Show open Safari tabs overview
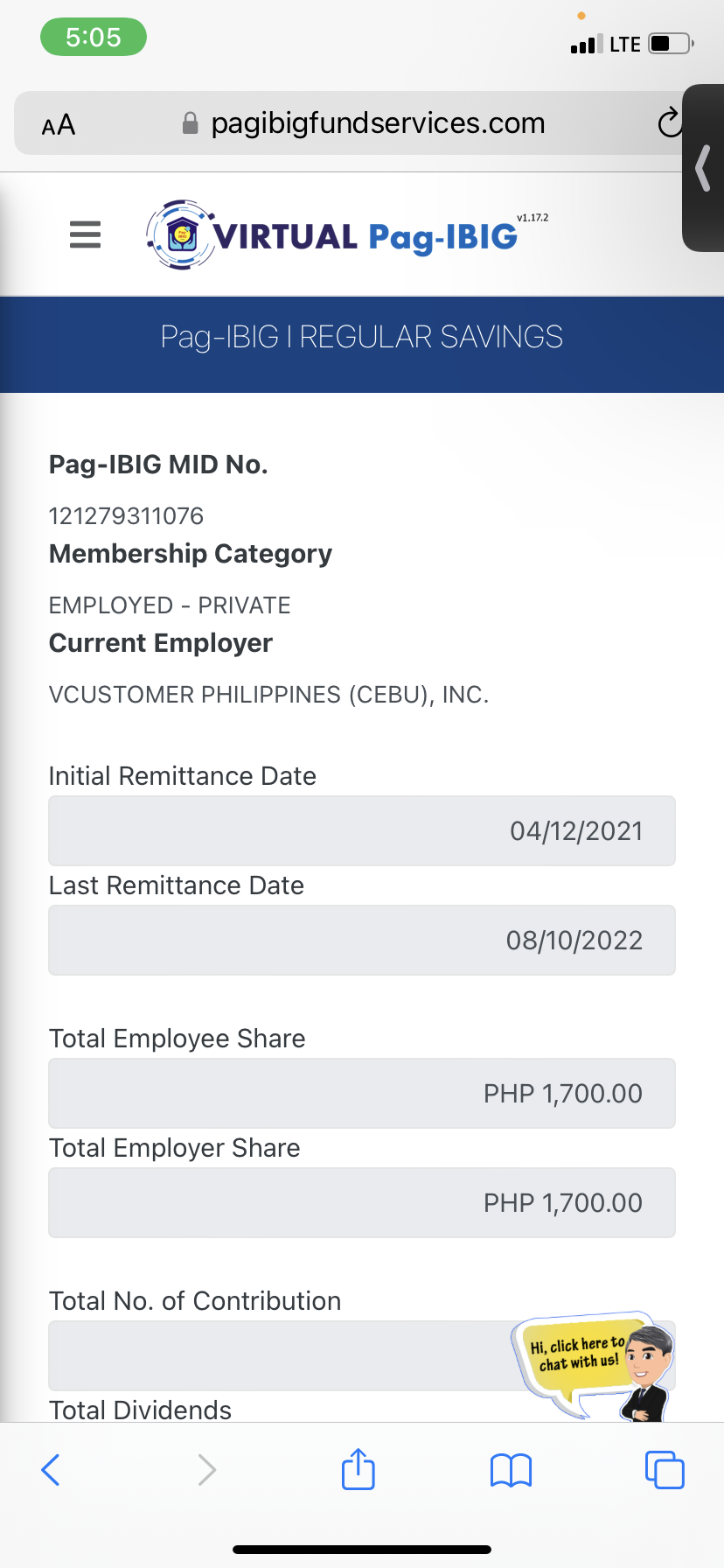This screenshot has width=724, height=1568. coord(665,1469)
